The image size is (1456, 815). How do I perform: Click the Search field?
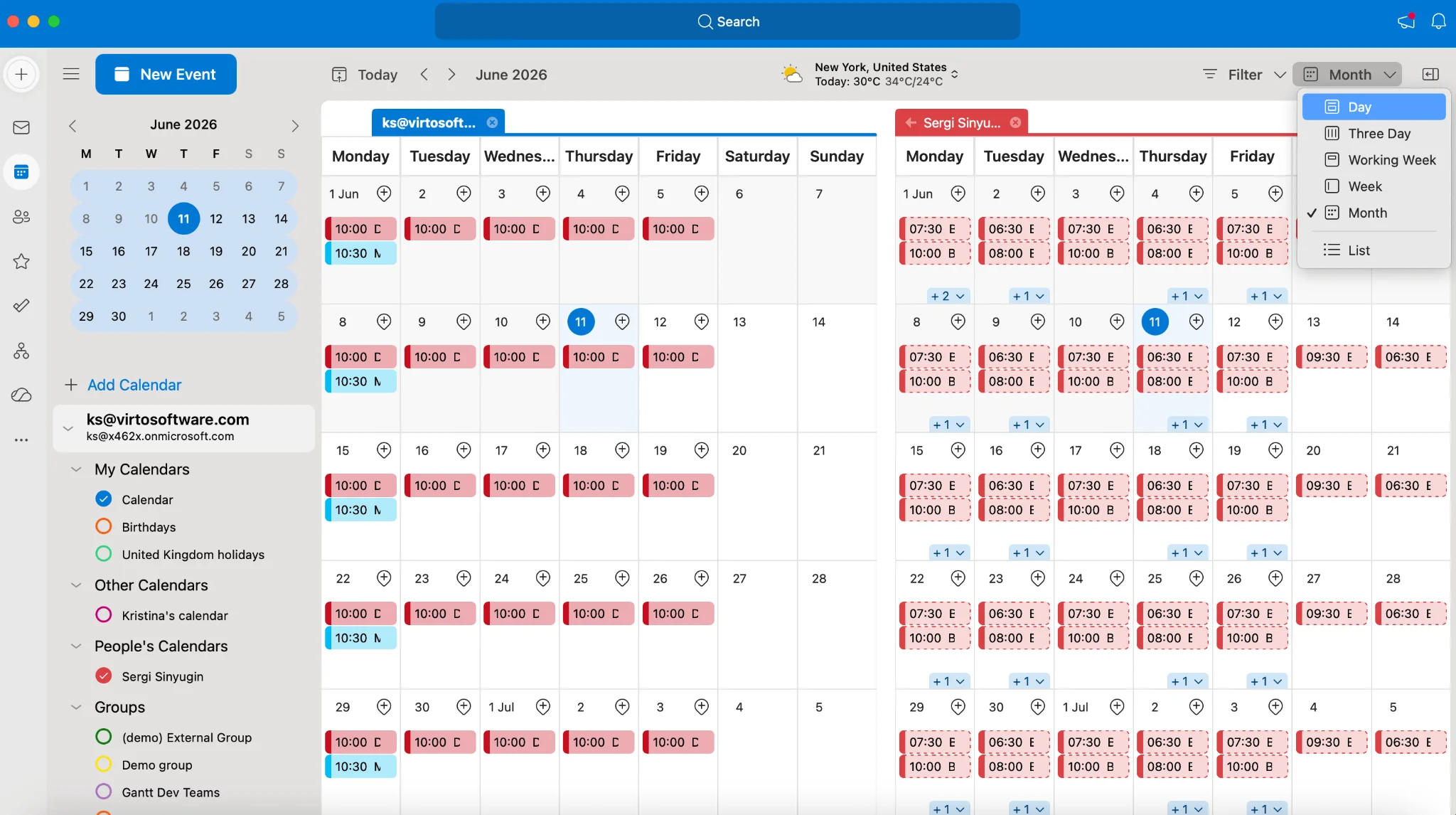(727, 21)
